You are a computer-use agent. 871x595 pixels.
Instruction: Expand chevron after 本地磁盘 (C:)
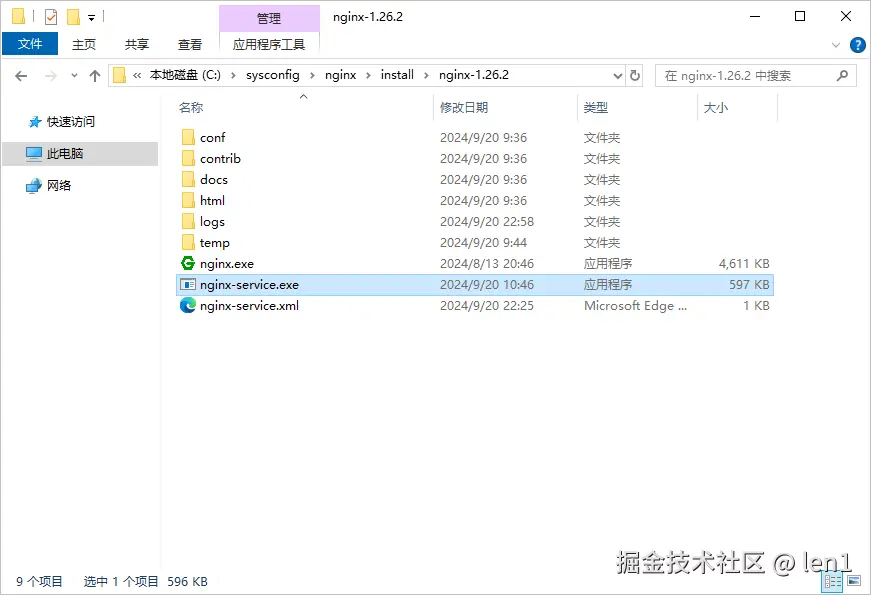pyautogui.click(x=233, y=76)
